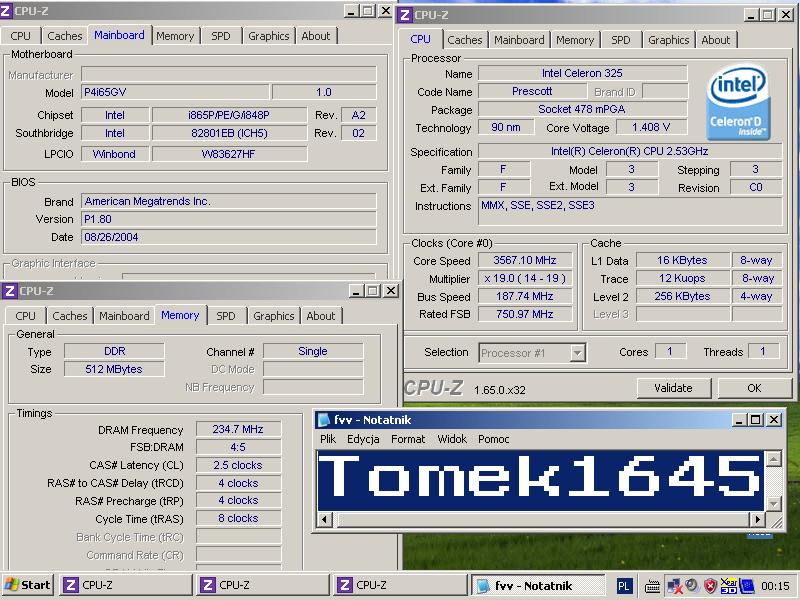Open the Graphics tab in the CPU window

tap(668, 40)
